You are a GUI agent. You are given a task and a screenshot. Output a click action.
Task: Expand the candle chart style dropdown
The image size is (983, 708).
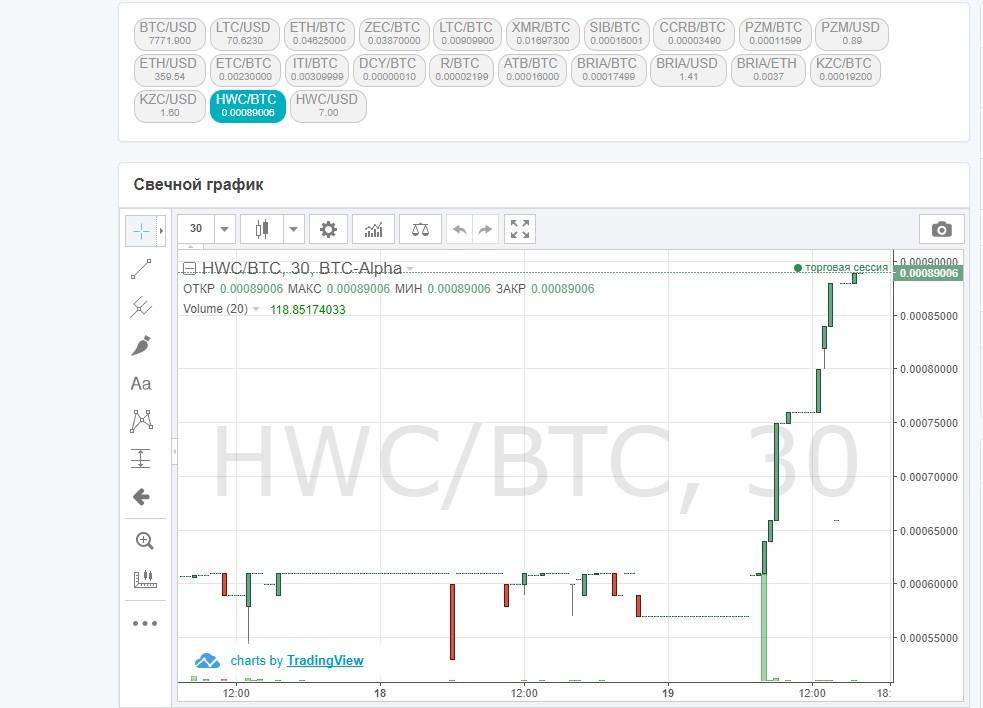coord(293,229)
